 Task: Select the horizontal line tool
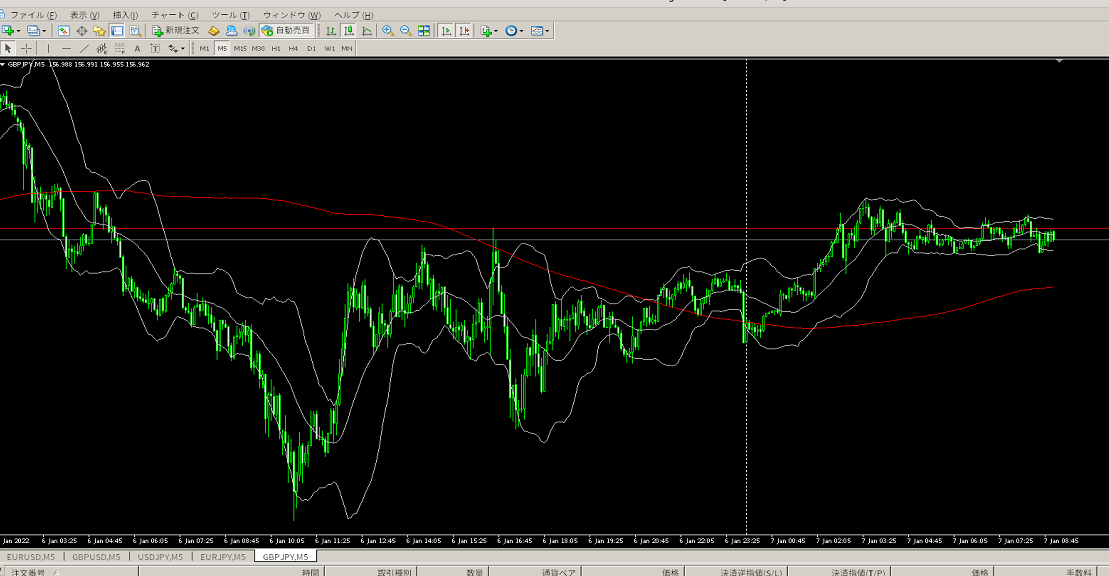coord(66,48)
